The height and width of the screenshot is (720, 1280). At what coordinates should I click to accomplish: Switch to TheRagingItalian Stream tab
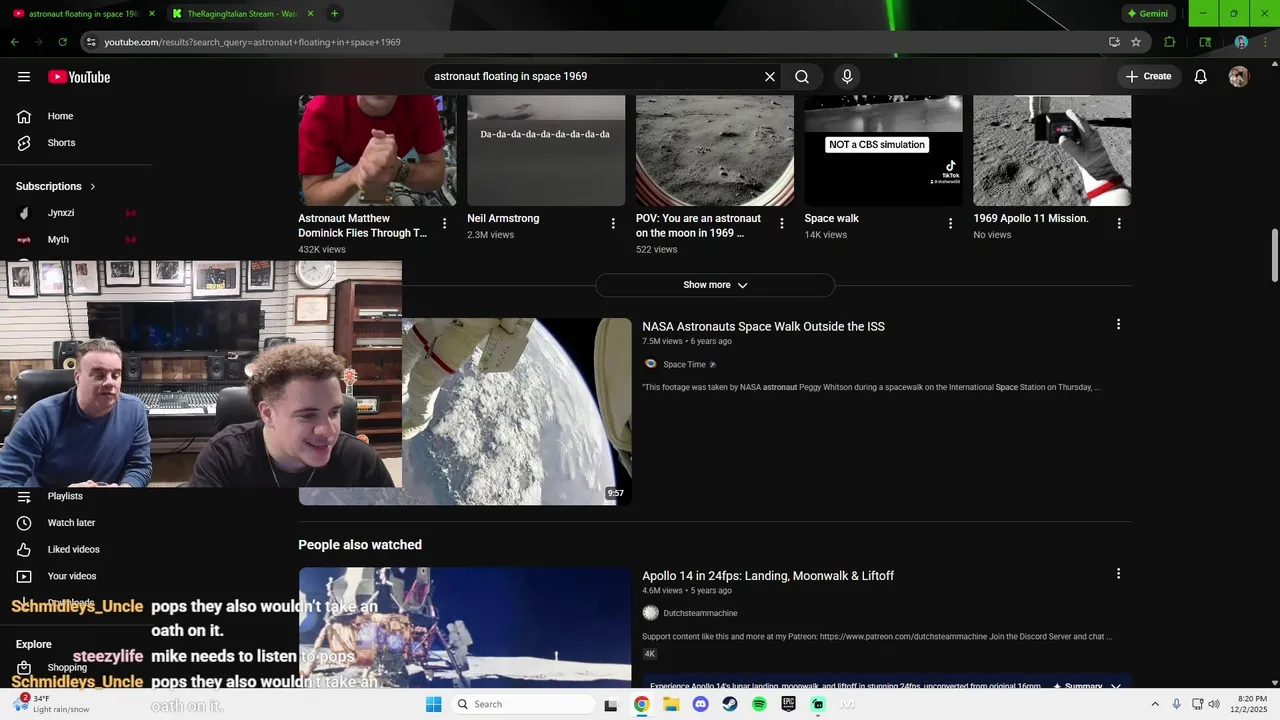[x=242, y=14]
